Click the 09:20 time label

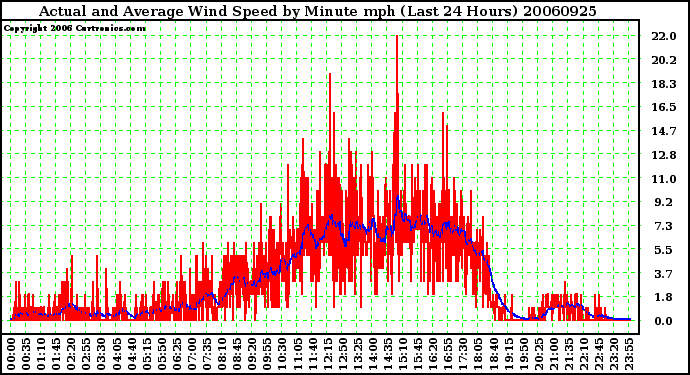point(252,354)
